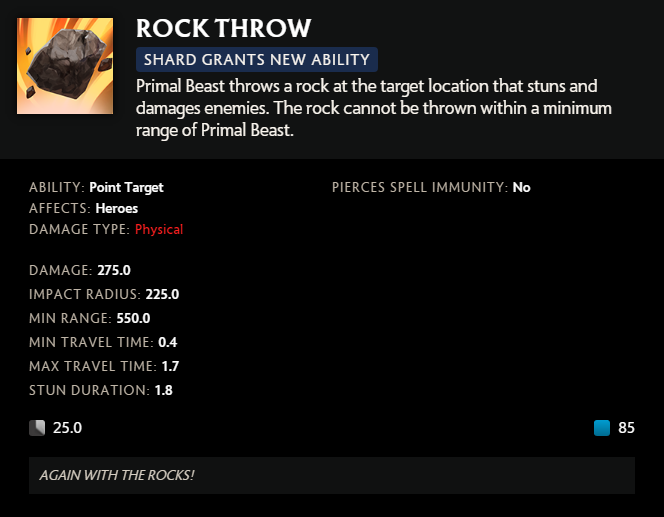The width and height of the screenshot is (664, 517).
Task: Click the "Again with the rocks!" lore box
Action: point(331,475)
